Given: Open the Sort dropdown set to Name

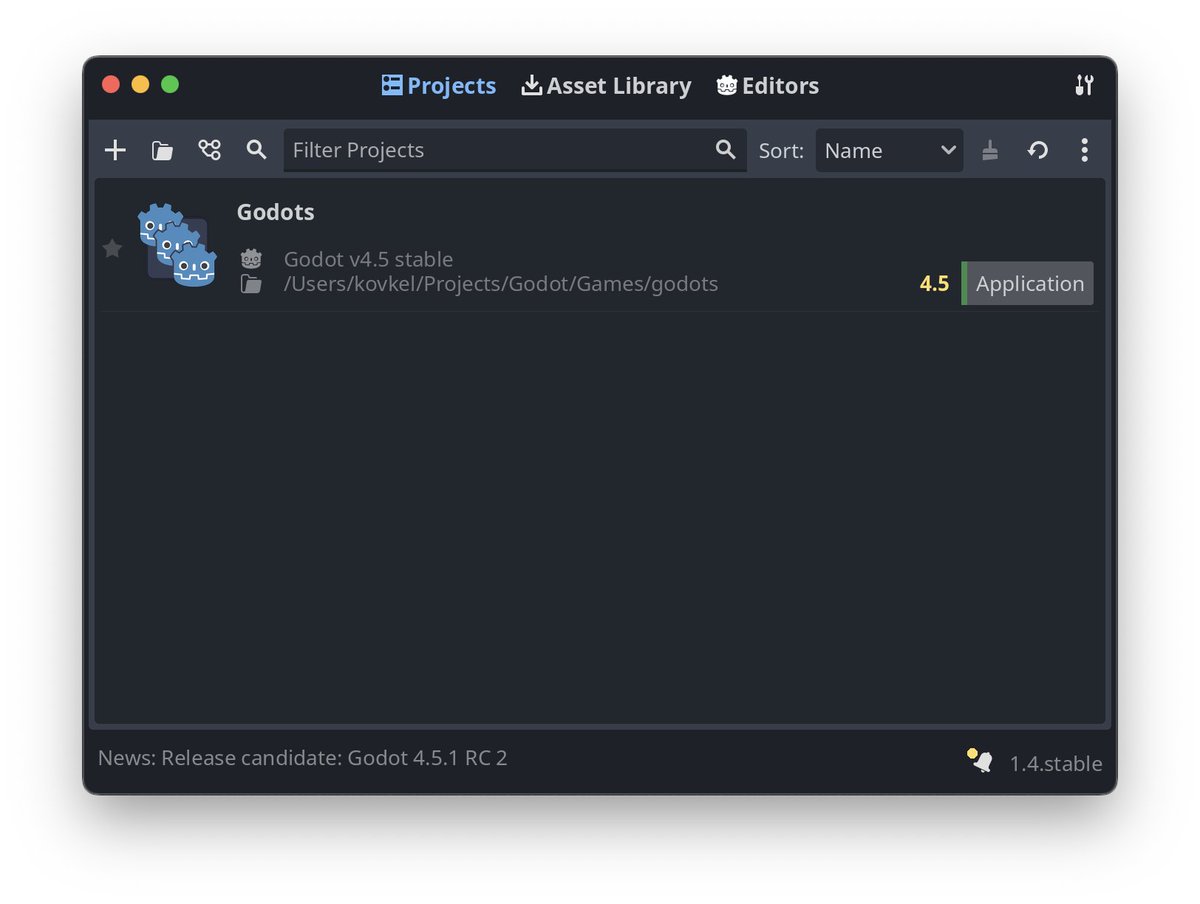Looking at the screenshot, I should click(889, 150).
